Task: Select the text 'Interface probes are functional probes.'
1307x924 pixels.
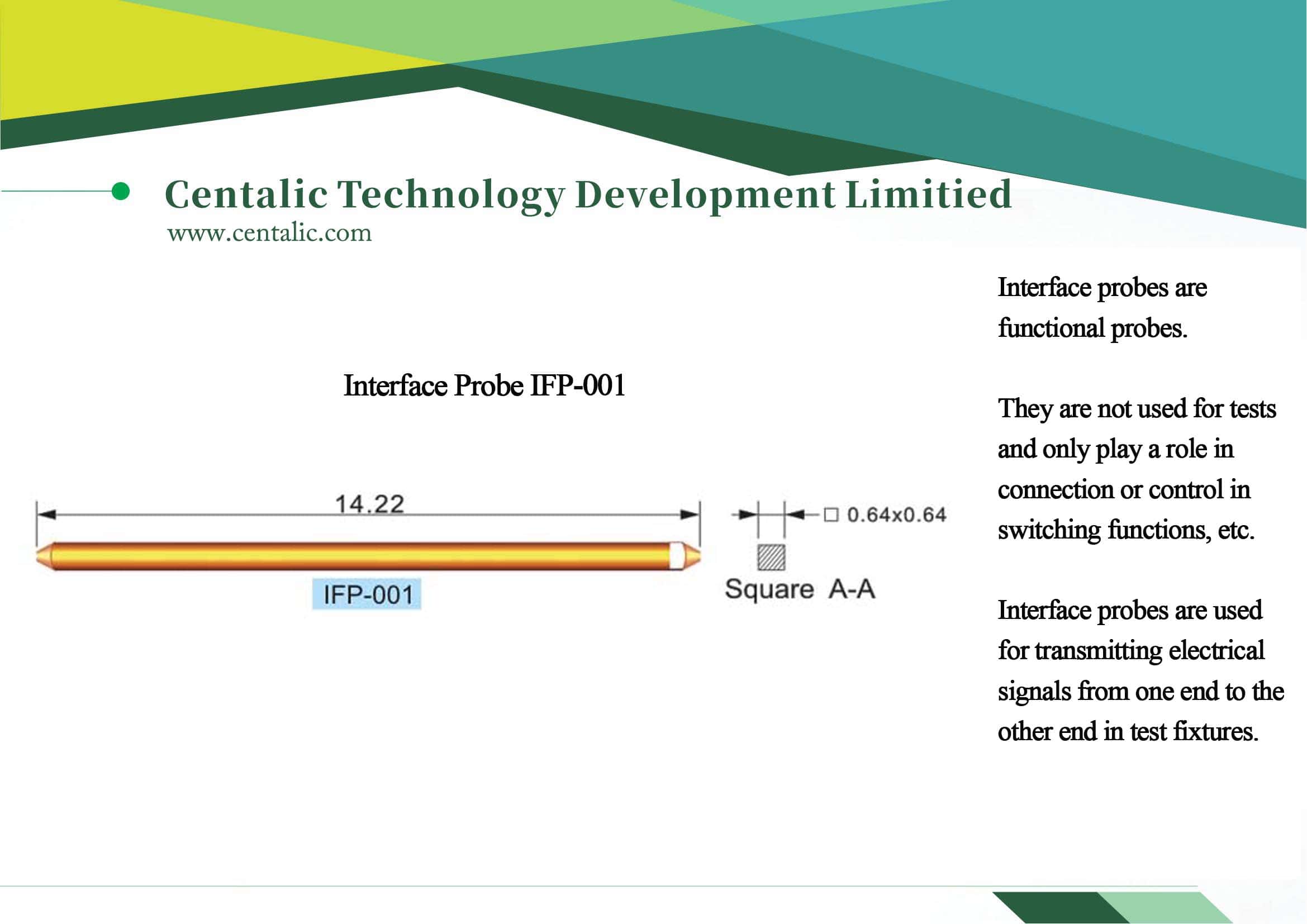Action: (1102, 308)
